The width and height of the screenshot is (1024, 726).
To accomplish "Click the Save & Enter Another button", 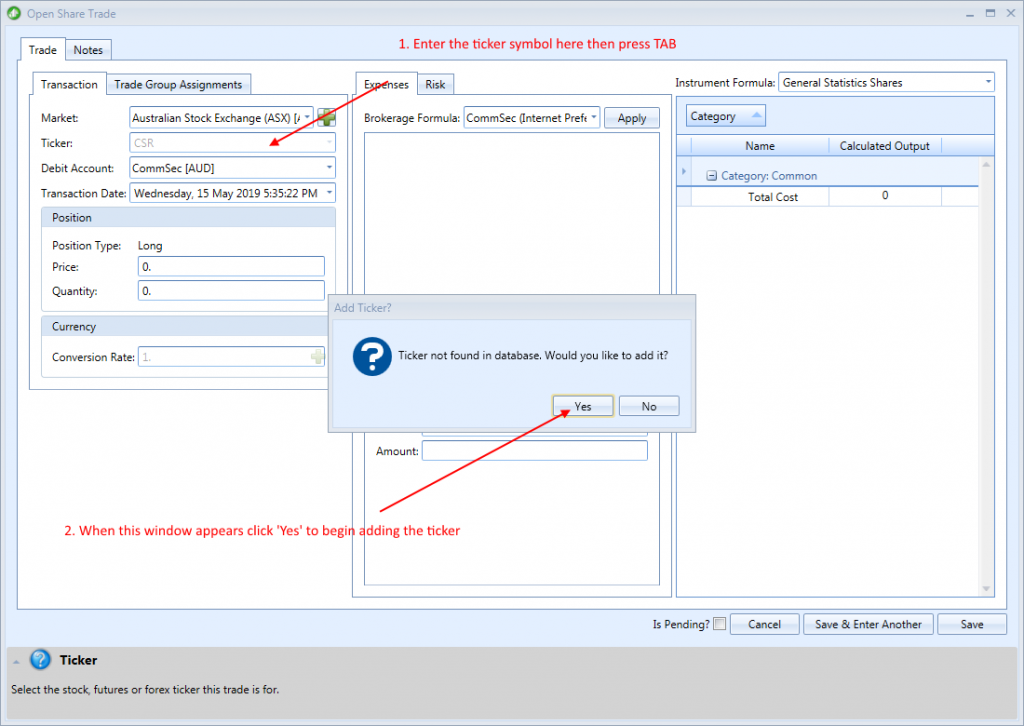I will click(868, 624).
